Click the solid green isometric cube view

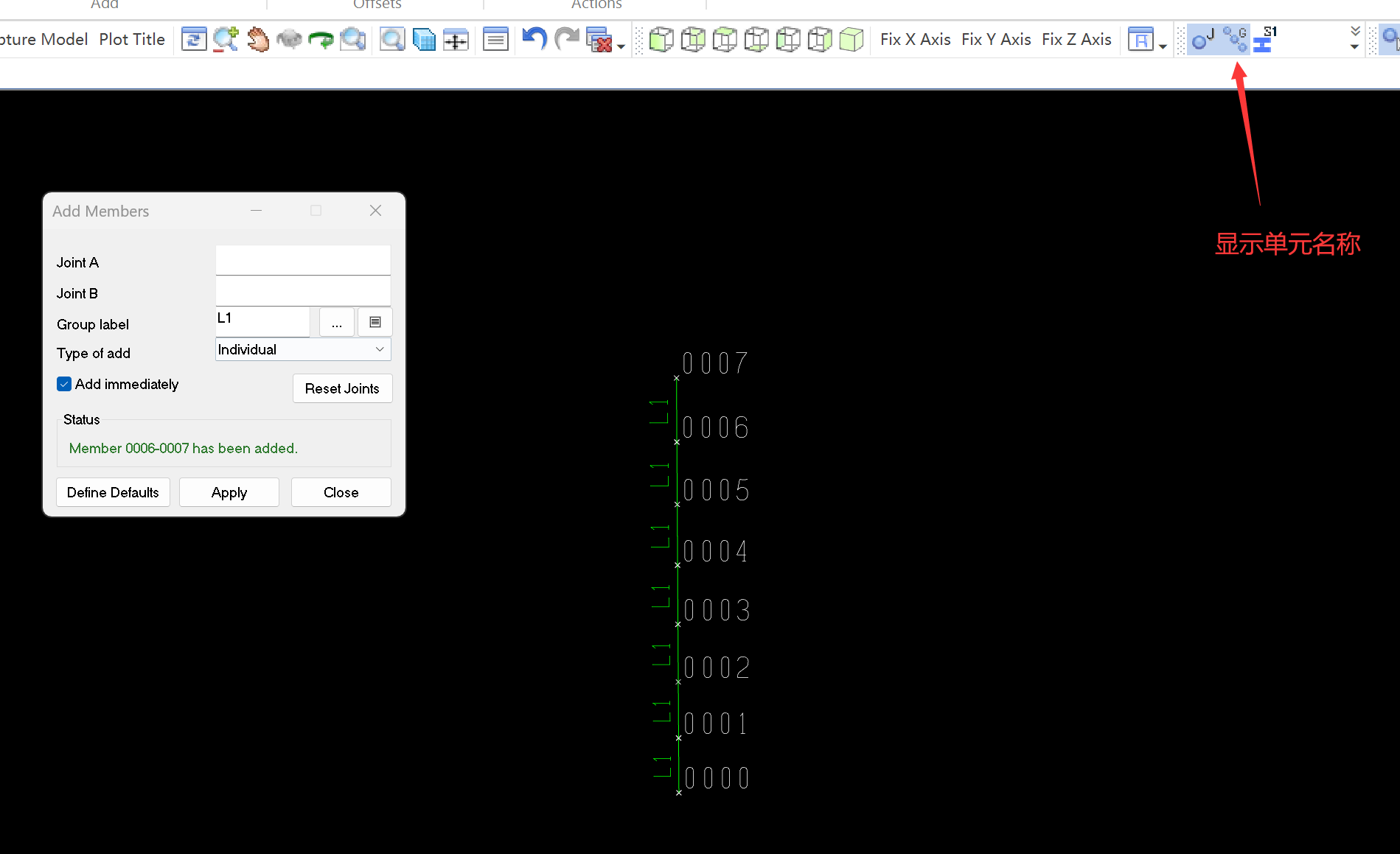(852, 39)
